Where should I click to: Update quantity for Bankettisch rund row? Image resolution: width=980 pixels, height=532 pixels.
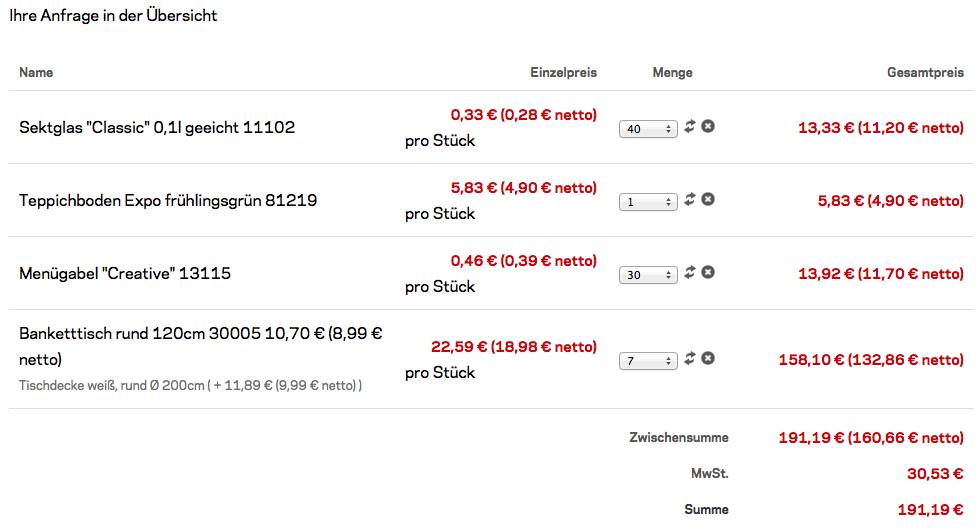[x=689, y=358]
